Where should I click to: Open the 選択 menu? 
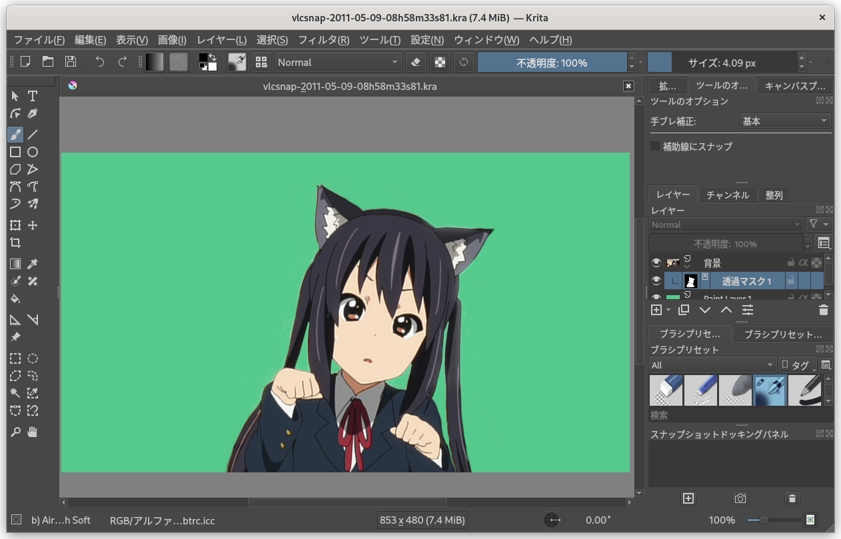272,40
